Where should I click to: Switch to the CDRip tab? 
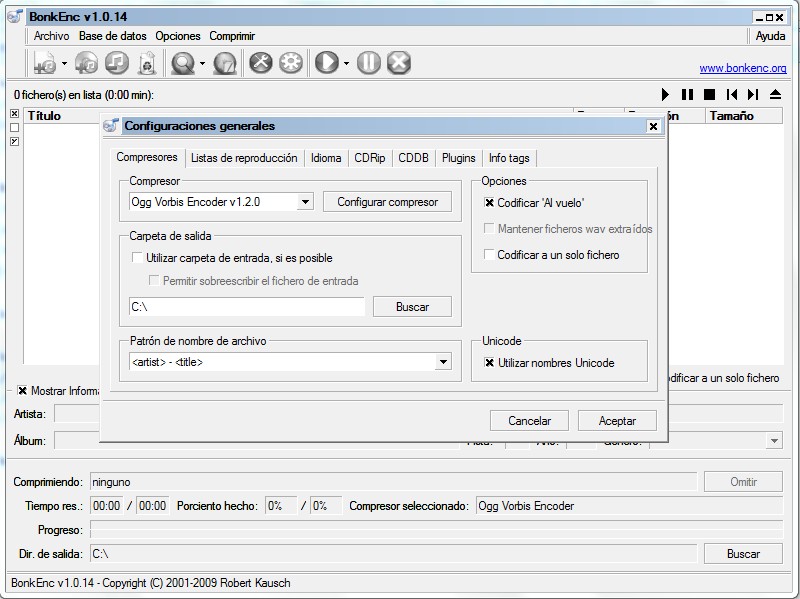(370, 158)
